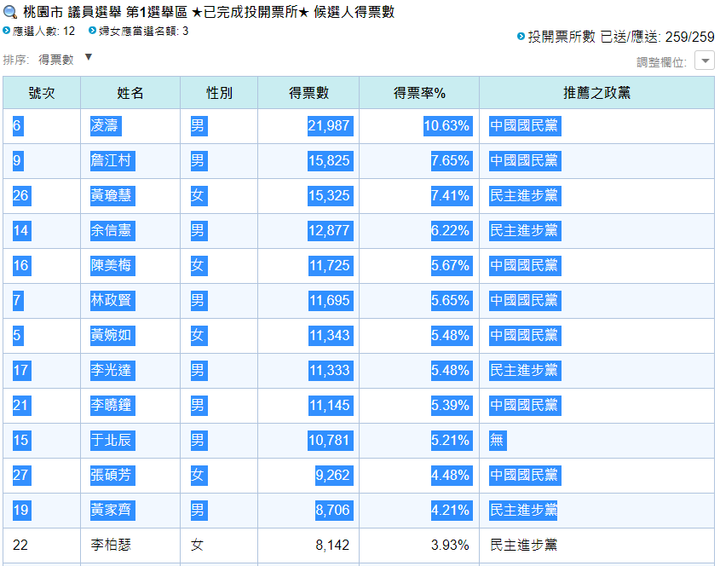The image size is (720, 566).
Task: Click vote count 11,145
Action: coord(331,405)
